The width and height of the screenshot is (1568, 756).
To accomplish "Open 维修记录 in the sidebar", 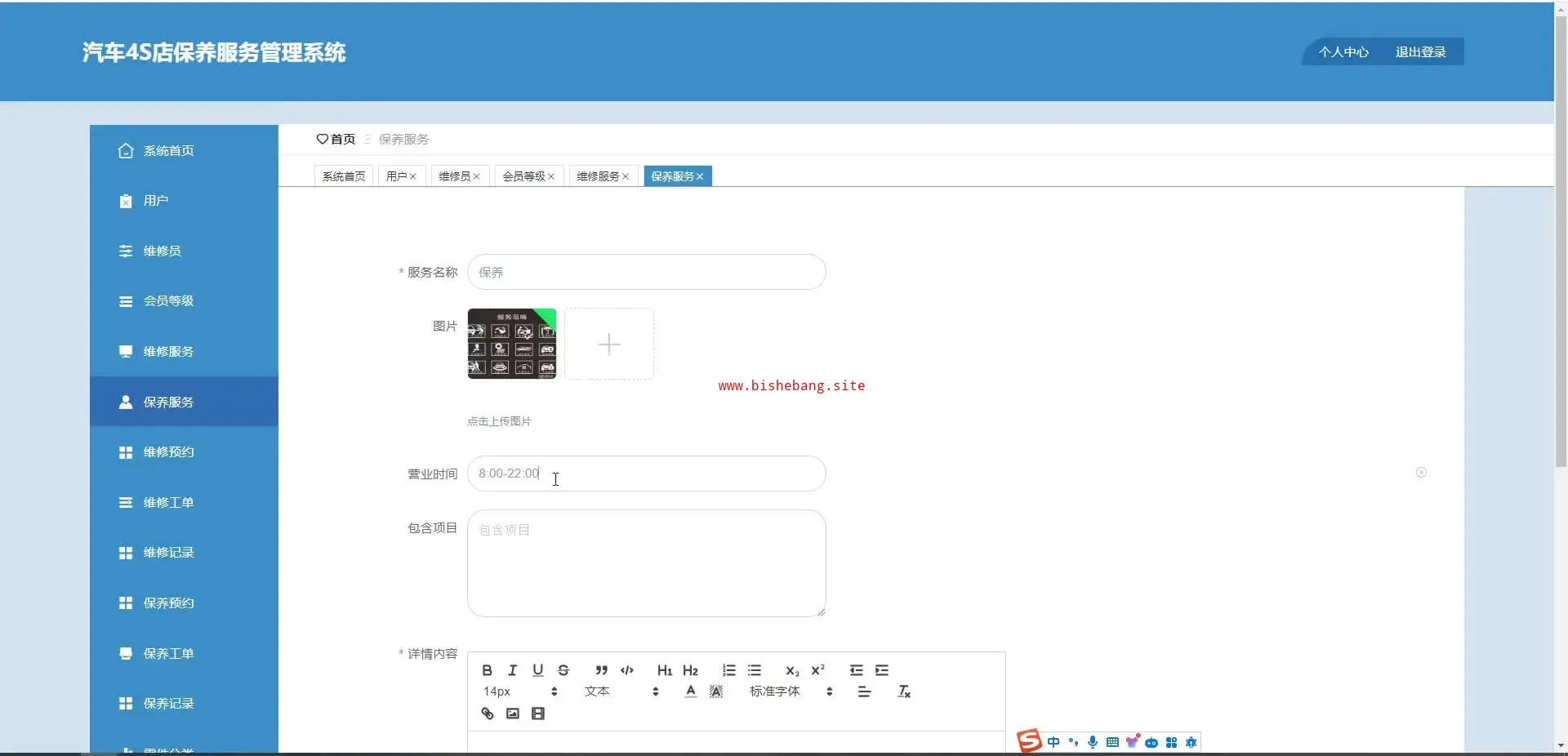I will pos(184,553).
